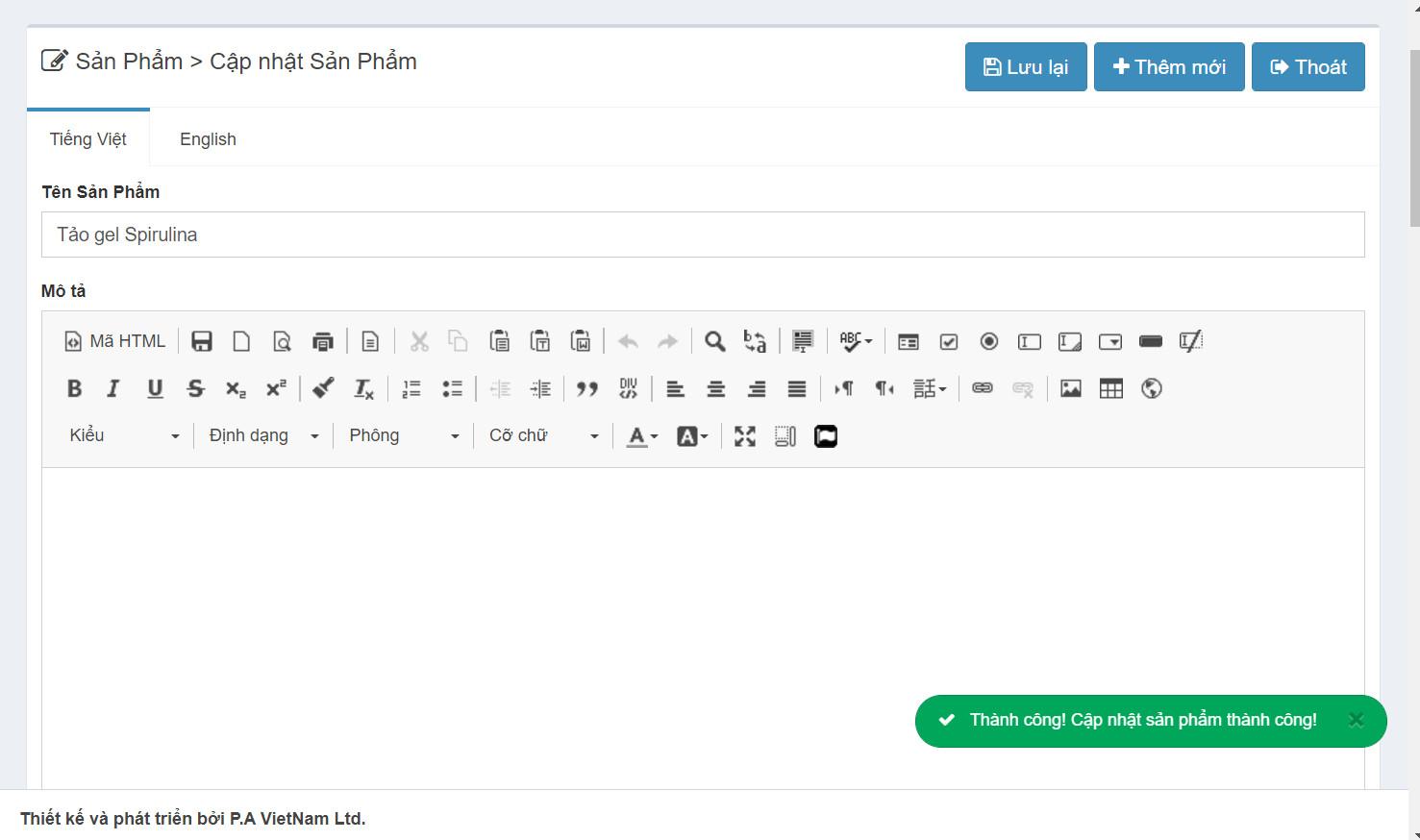Insert a radio button form field
This screenshot has height=840, width=1420.
[989, 341]
